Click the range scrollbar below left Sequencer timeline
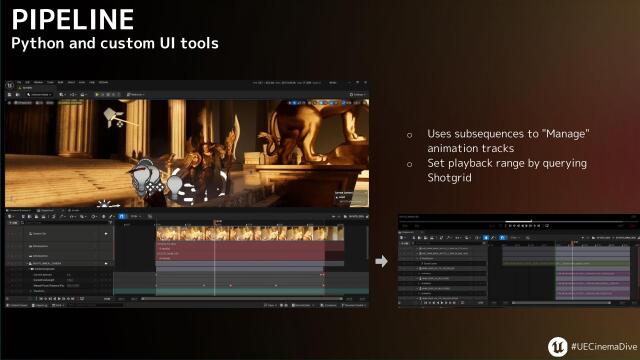Viewport: 640px width, 360px height. click(242, 299)
